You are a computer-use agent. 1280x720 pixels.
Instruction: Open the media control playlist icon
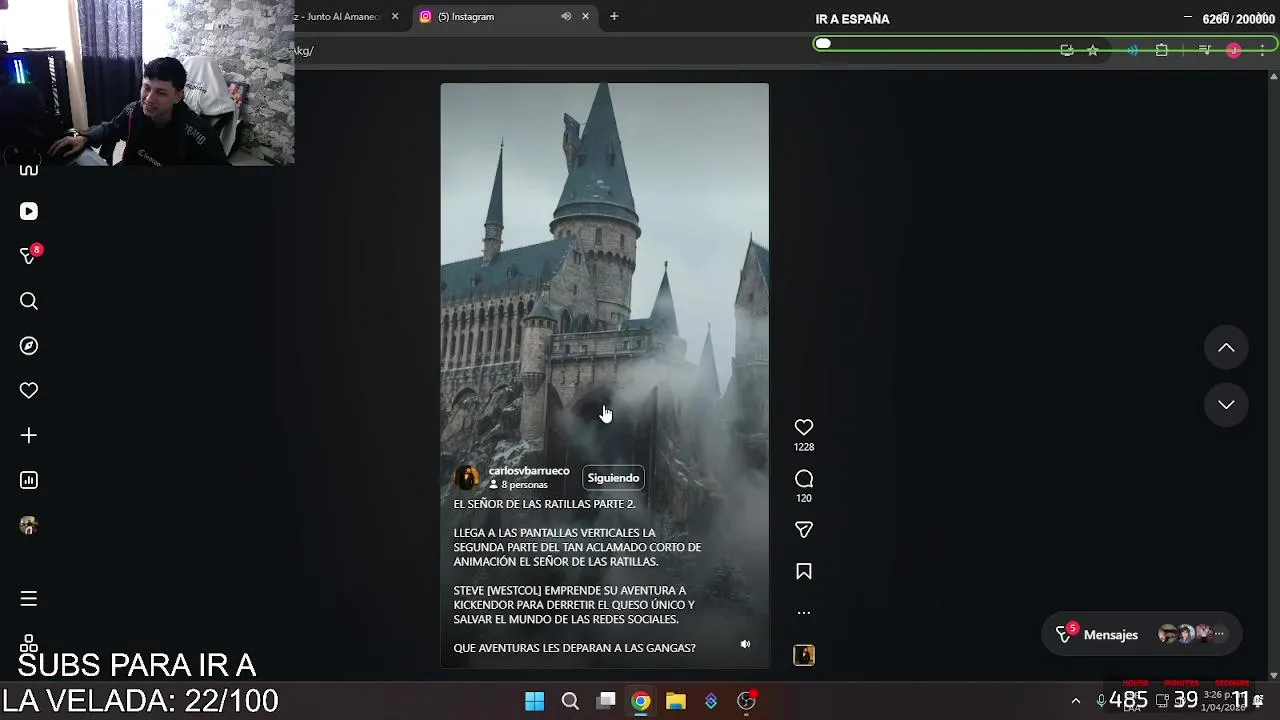(x=1205, y=50)
